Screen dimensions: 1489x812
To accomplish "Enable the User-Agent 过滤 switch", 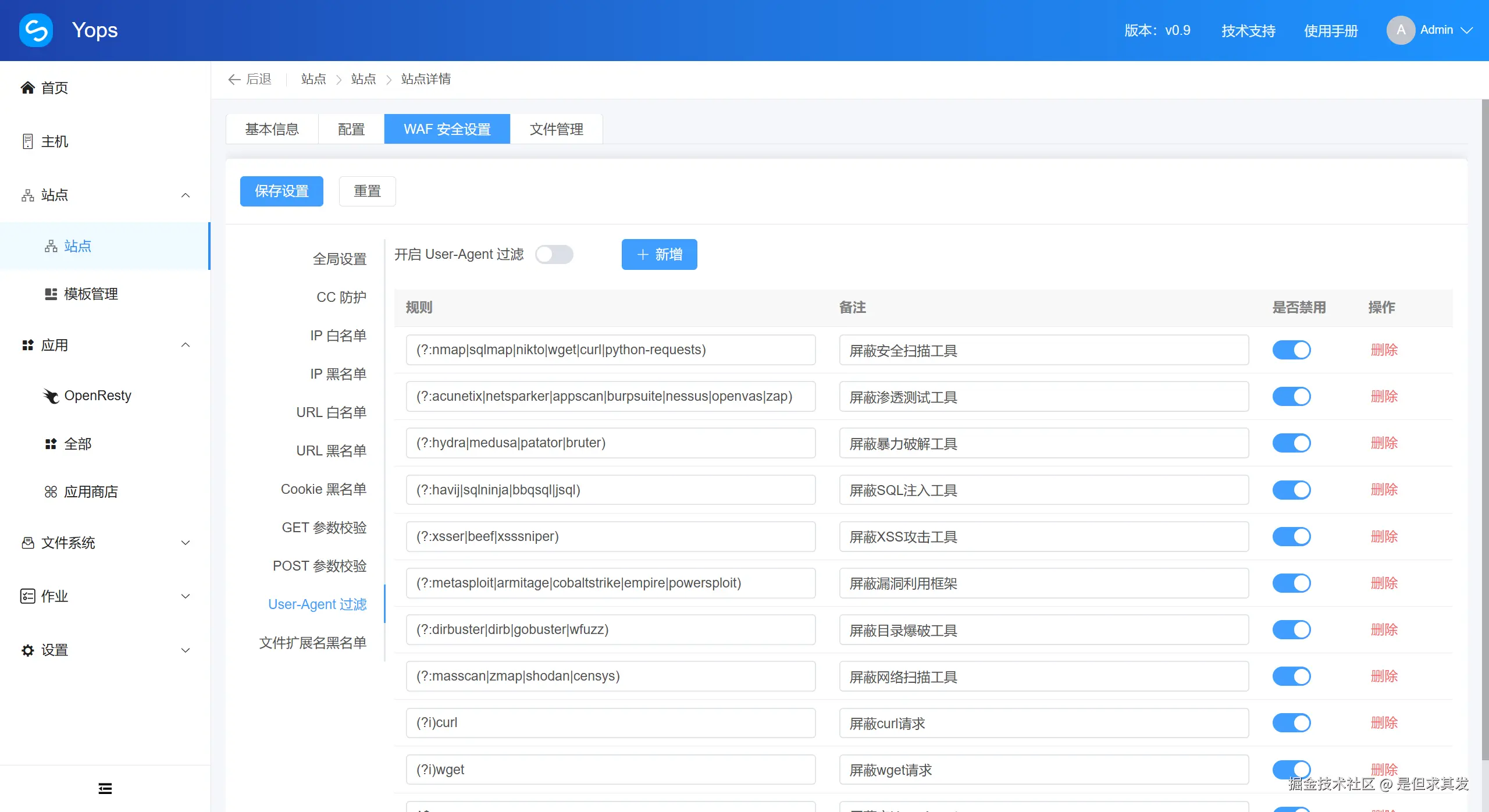I will coord(554,254).
